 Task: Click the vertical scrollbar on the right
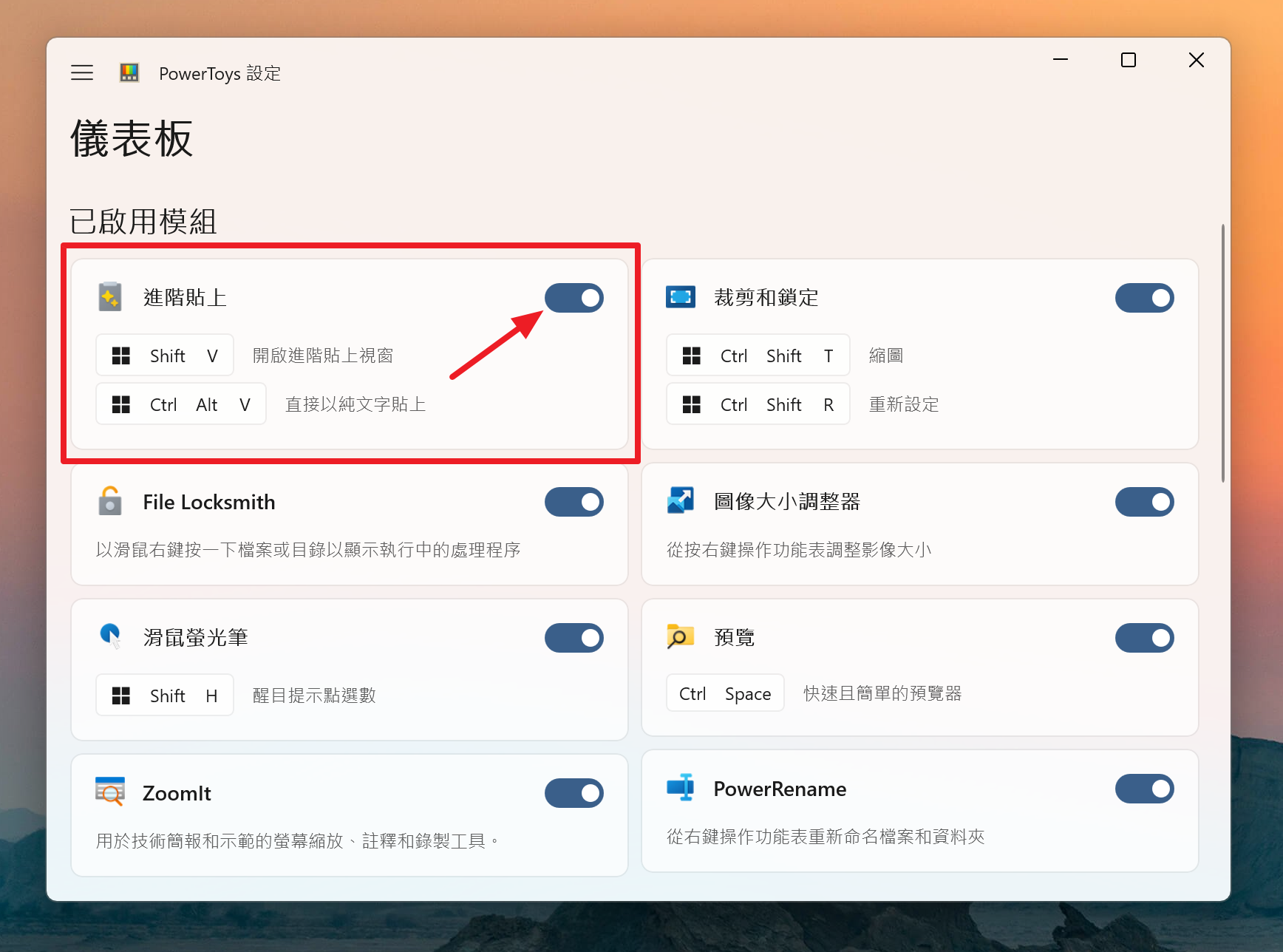click(1223, 353)
